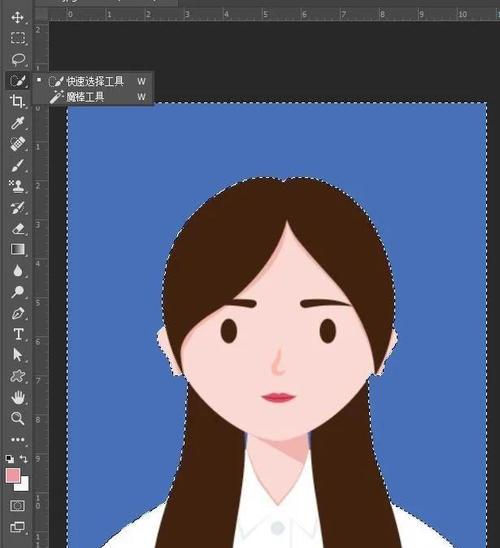This screenshot has height=548, width=500.
Task: Select the Move tool
Action: click(17, 17)
